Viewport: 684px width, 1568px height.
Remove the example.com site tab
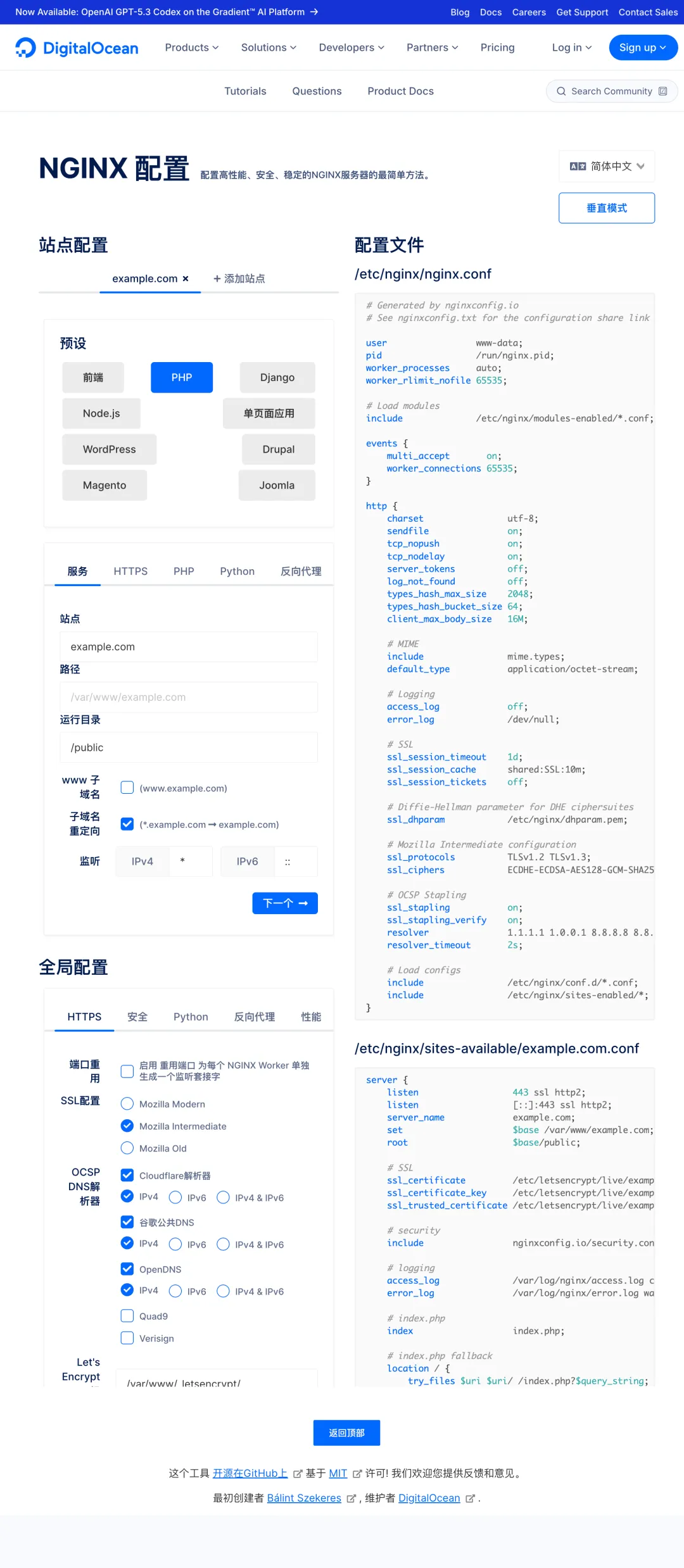point(186,279)
